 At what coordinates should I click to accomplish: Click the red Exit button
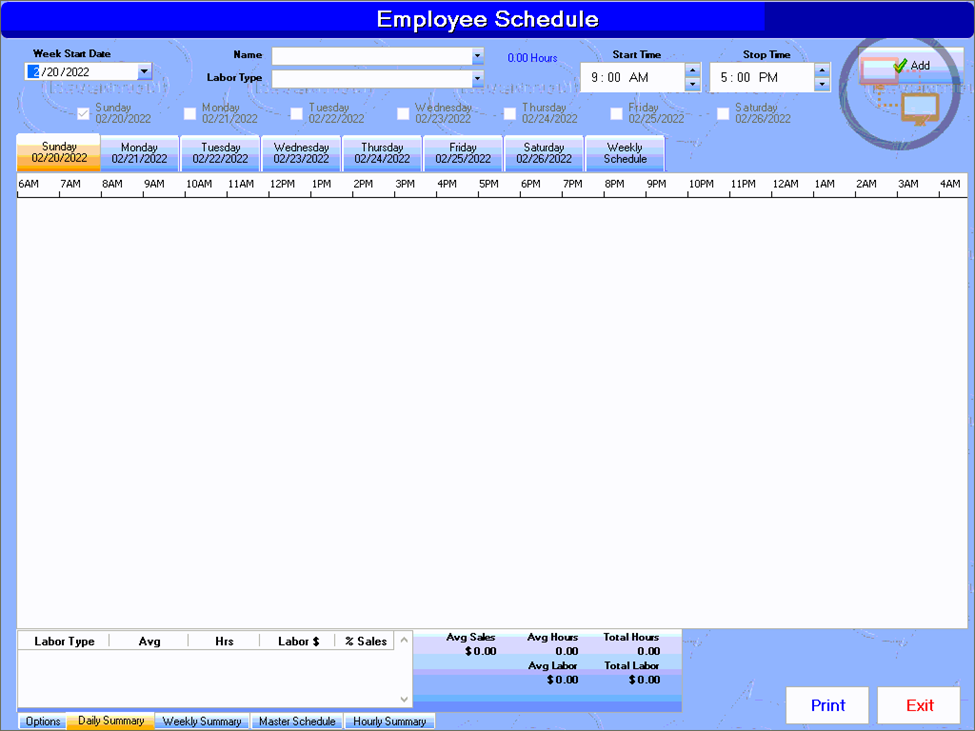tap(919, 706)
